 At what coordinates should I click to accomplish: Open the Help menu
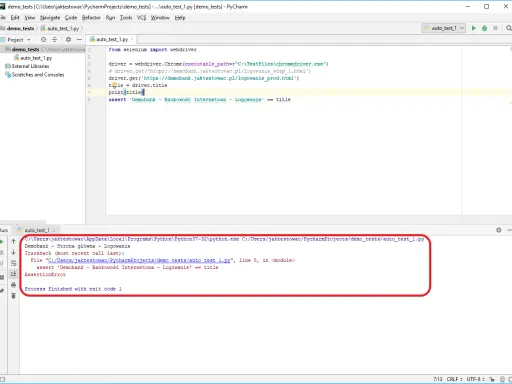[x=180, y=18]
